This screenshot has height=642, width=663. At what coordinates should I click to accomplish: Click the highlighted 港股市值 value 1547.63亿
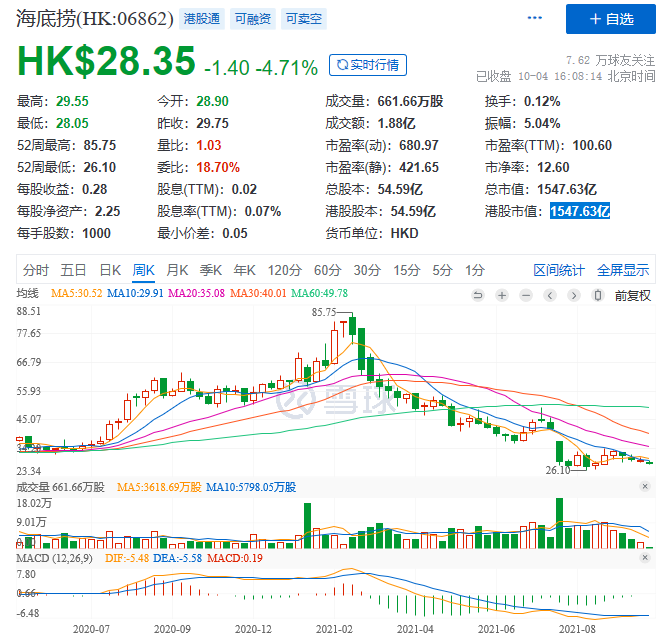point(580,211)
